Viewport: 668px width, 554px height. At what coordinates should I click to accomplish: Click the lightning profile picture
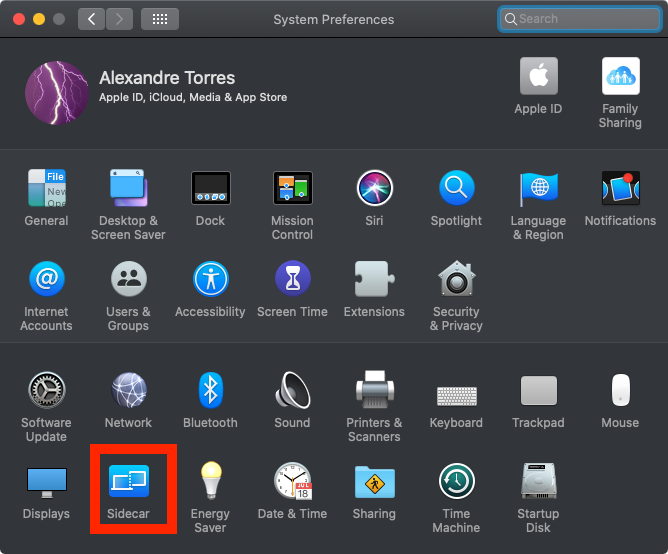click(57, 93)
